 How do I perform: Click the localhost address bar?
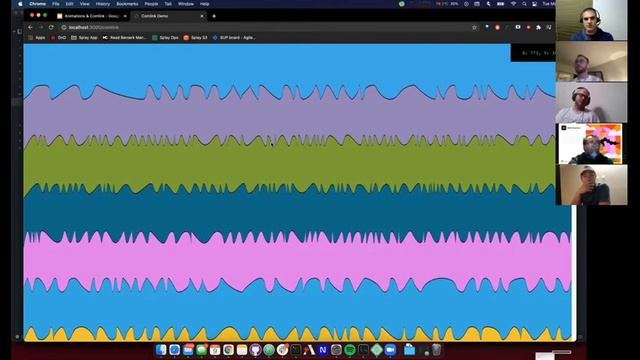[x=265, y=27]
